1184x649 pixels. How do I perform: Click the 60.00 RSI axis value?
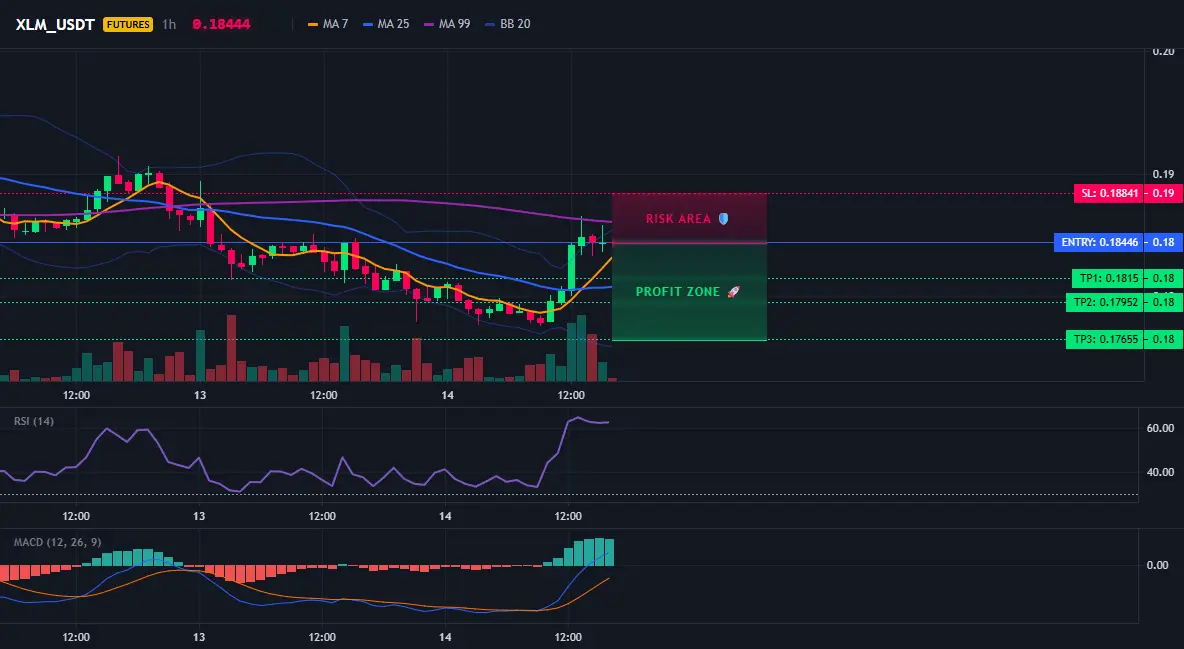(x=1161, y=428)
